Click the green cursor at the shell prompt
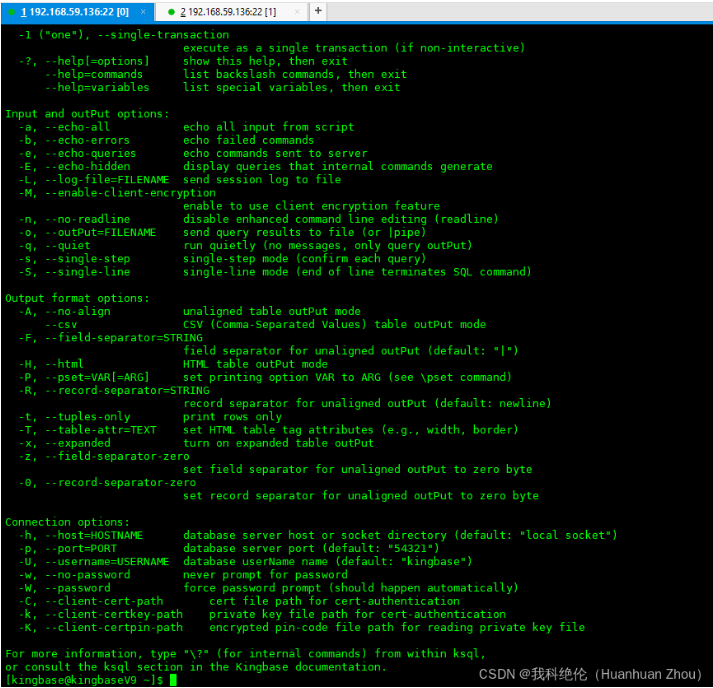 click(173, 680)
